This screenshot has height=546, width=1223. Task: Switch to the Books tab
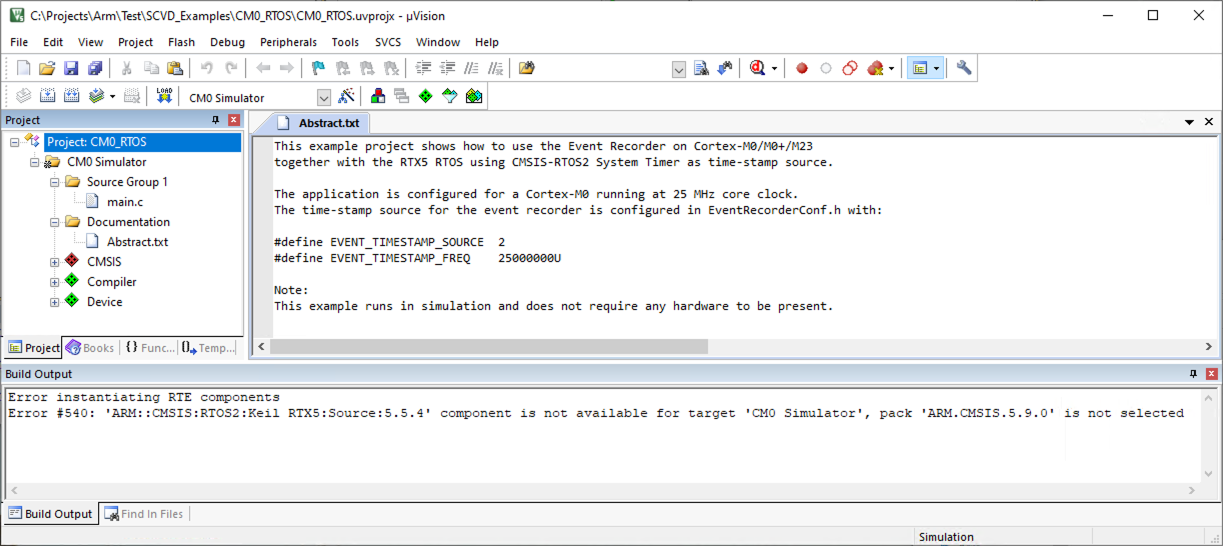91,348
